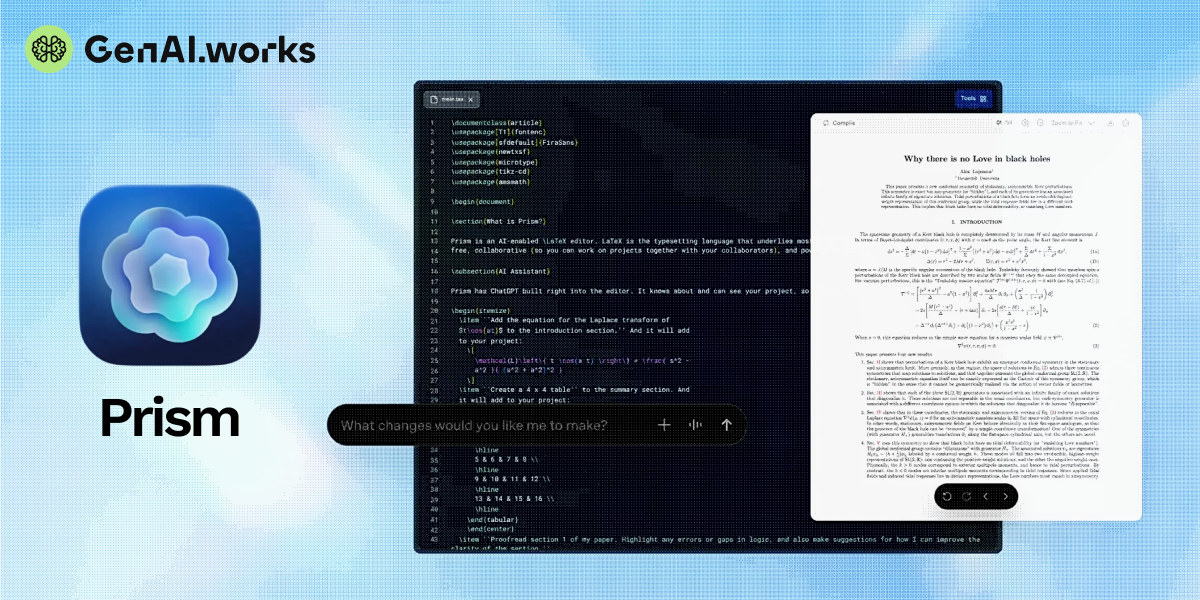1200x600 pixels.
Task: Click the redo arrow in preview controls
Action: 966,495
